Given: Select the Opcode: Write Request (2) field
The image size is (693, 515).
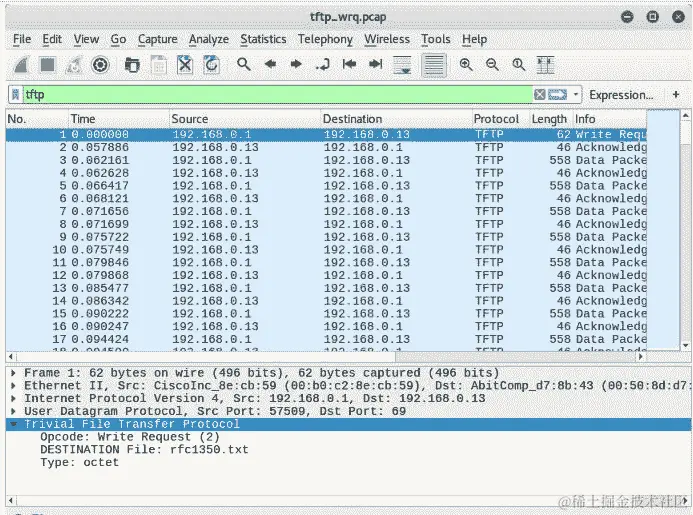Looking at the screenshot, I should pos(129,437).
